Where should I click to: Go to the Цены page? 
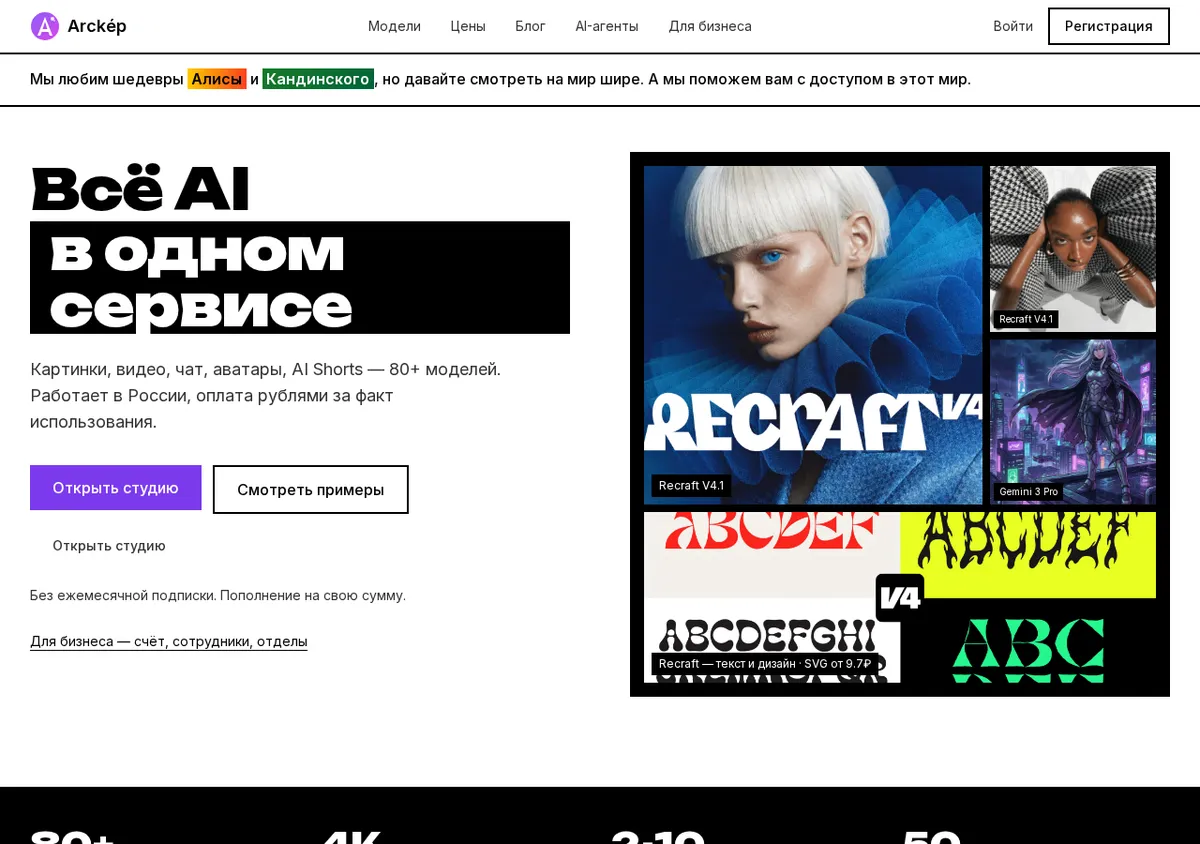pos(468,26)
